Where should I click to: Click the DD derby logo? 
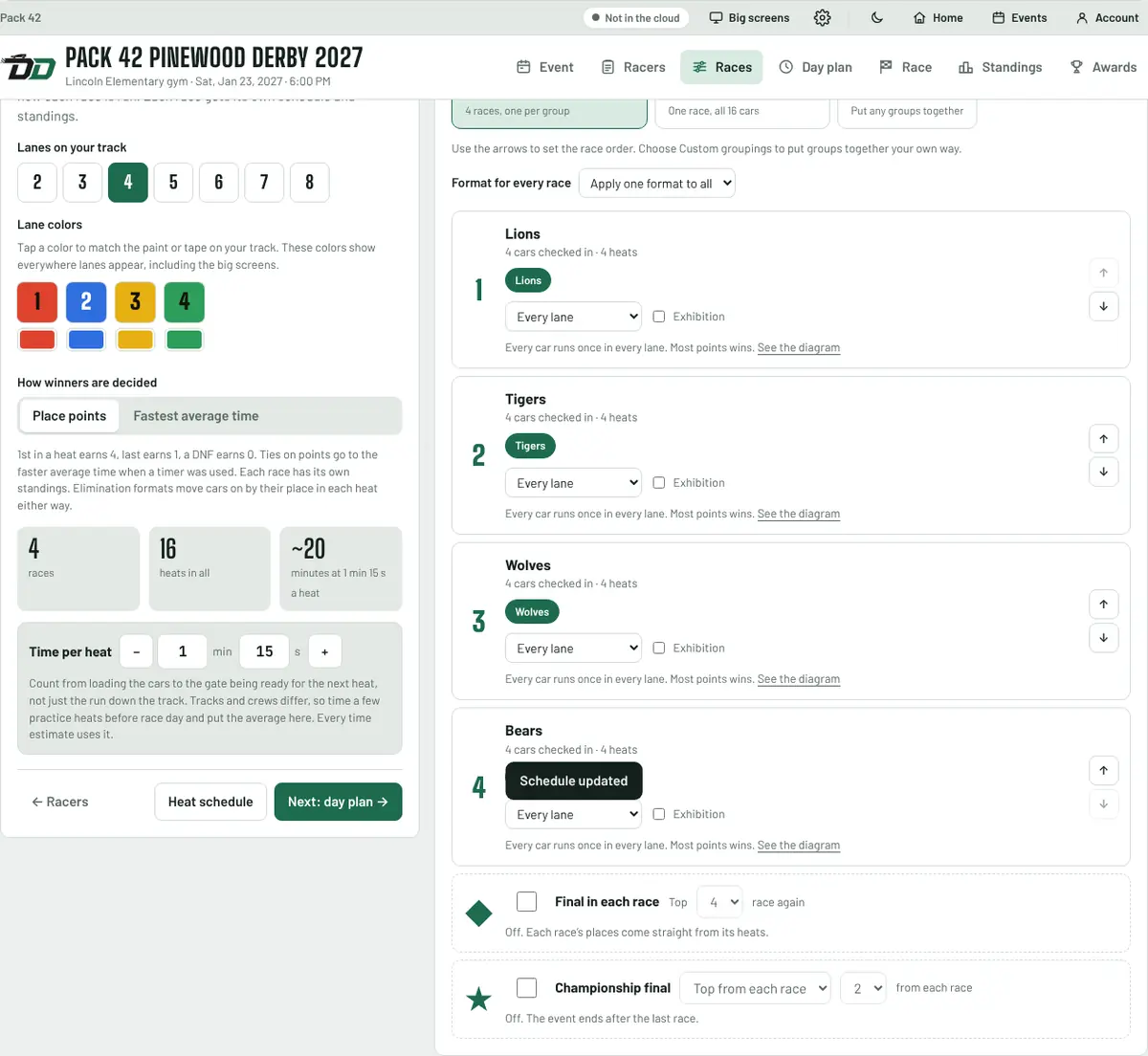coord(28,67)
